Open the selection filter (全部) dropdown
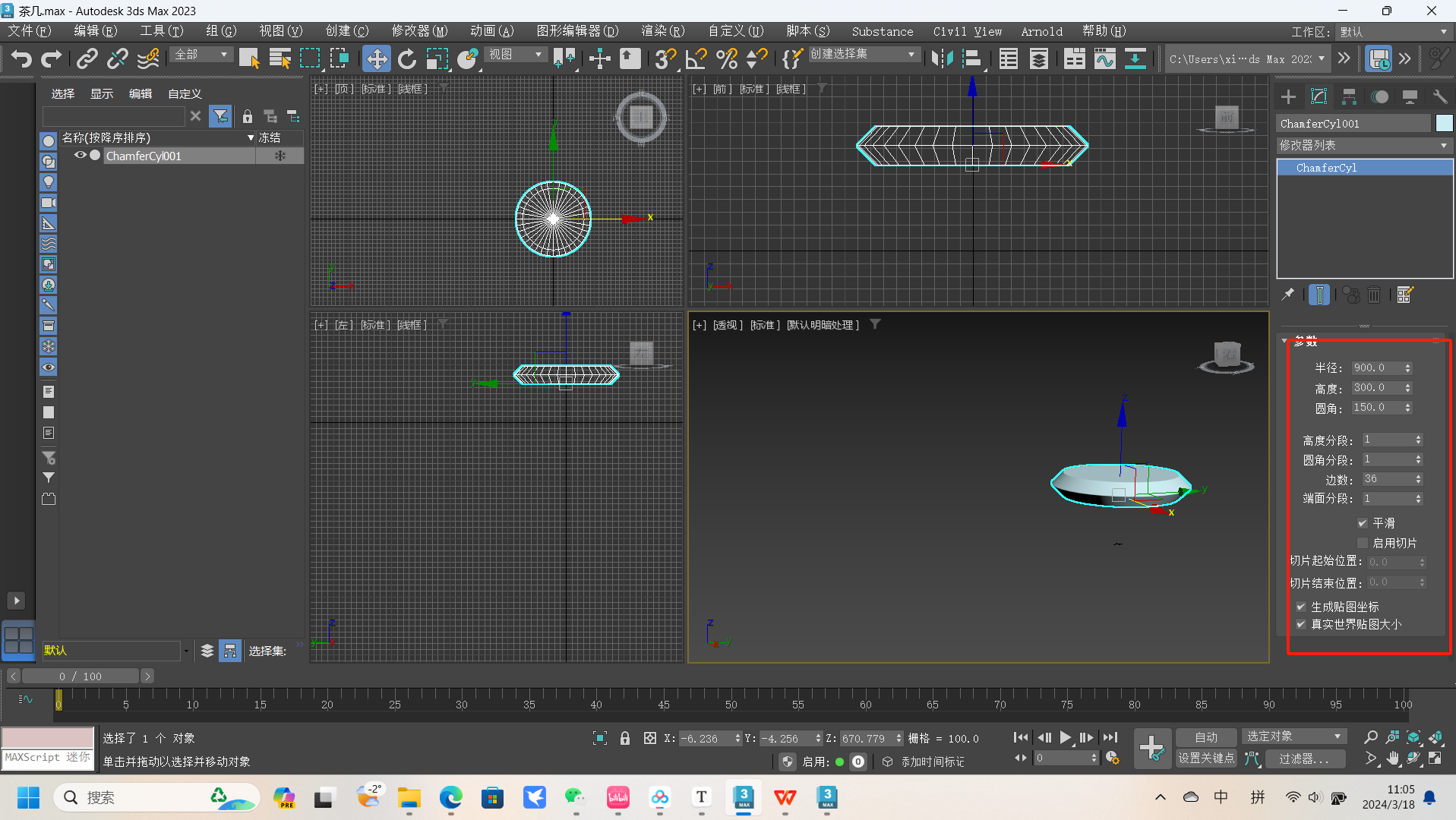Viewport: 1456px width, 820px height. [x=202, y=55]
